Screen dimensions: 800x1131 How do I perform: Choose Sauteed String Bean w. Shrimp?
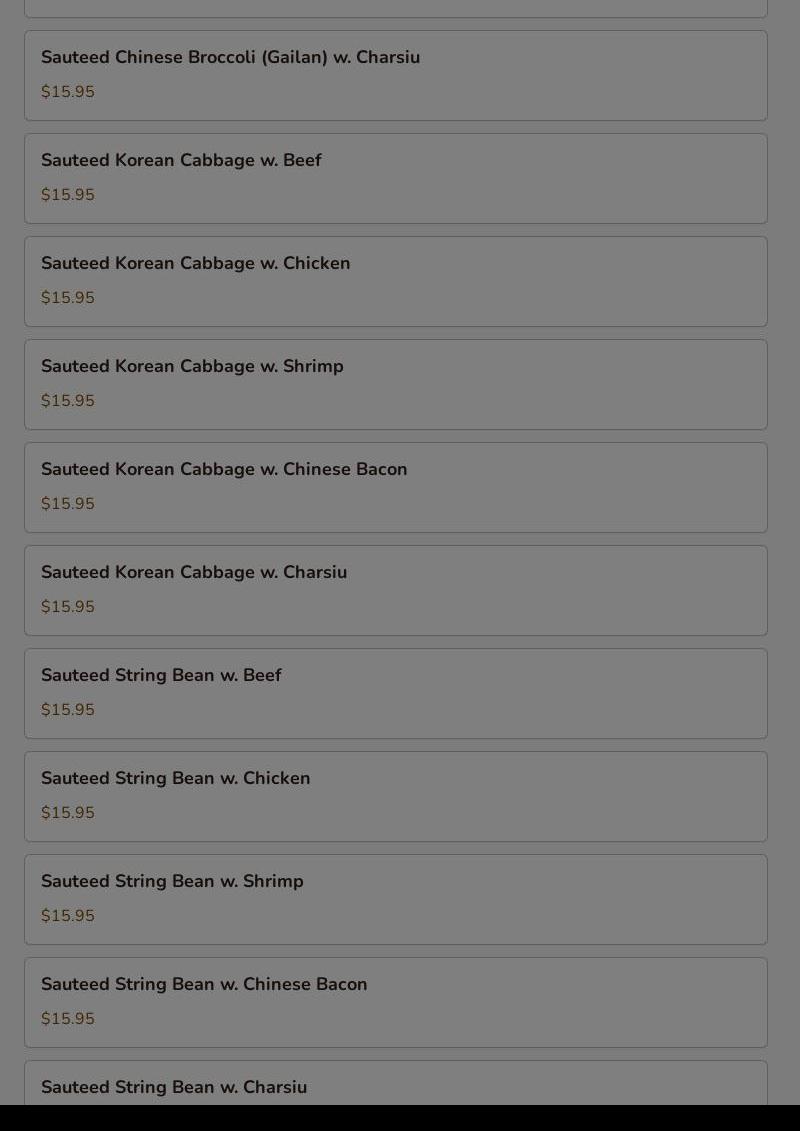coord(172,882)
